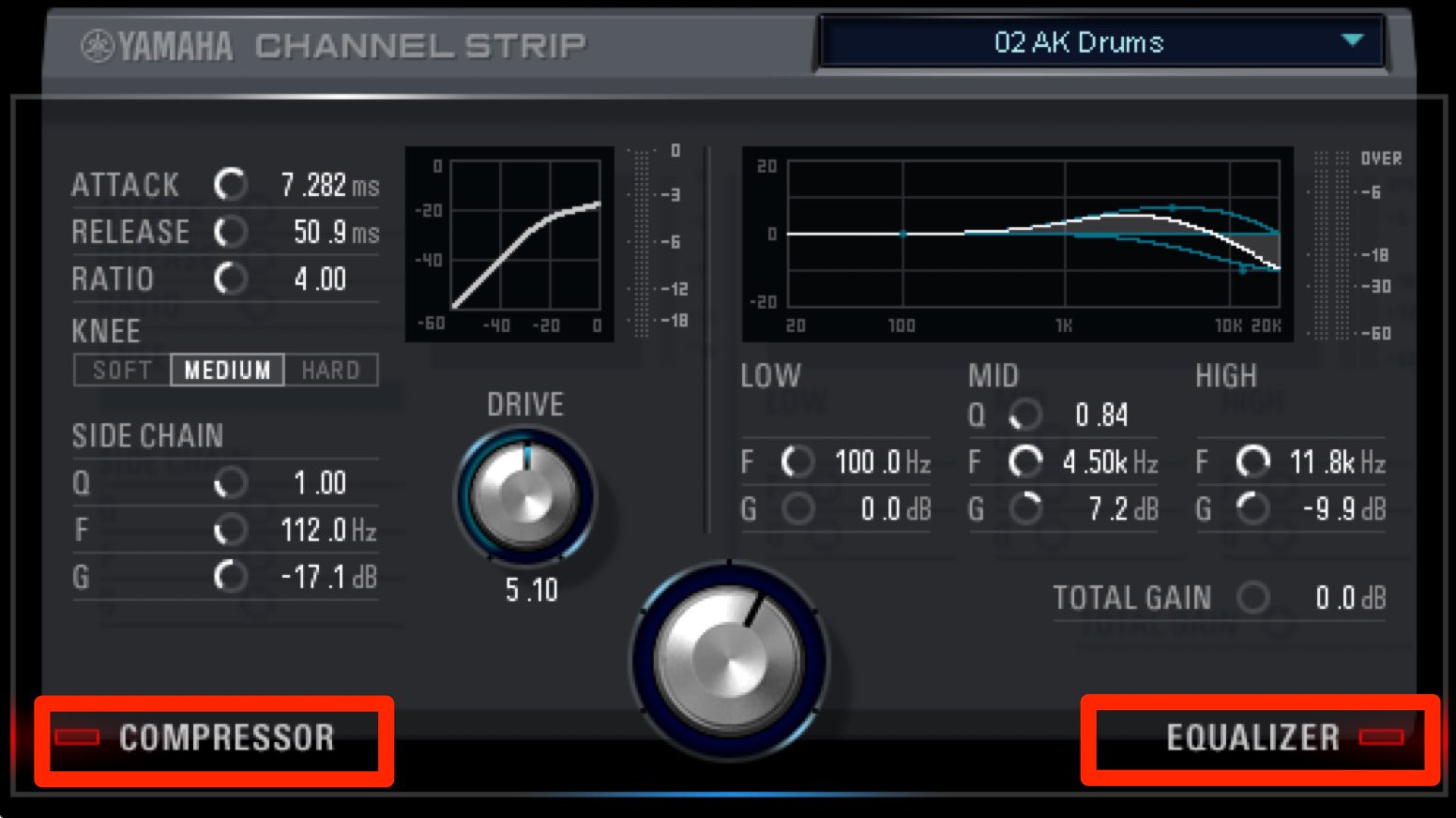Toggle the COMPRESSOR on/off button
1456x818 pixels.
(x=77, y=737)
